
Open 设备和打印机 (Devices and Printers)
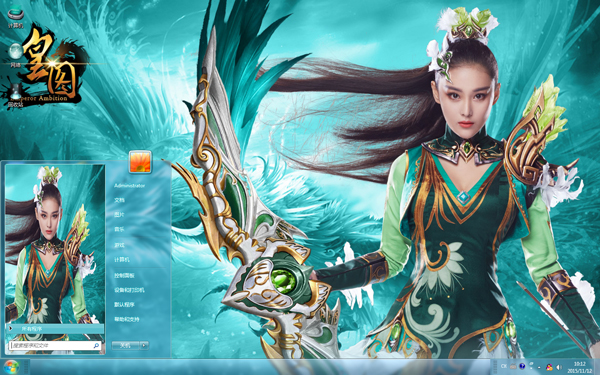click(129, 290)
